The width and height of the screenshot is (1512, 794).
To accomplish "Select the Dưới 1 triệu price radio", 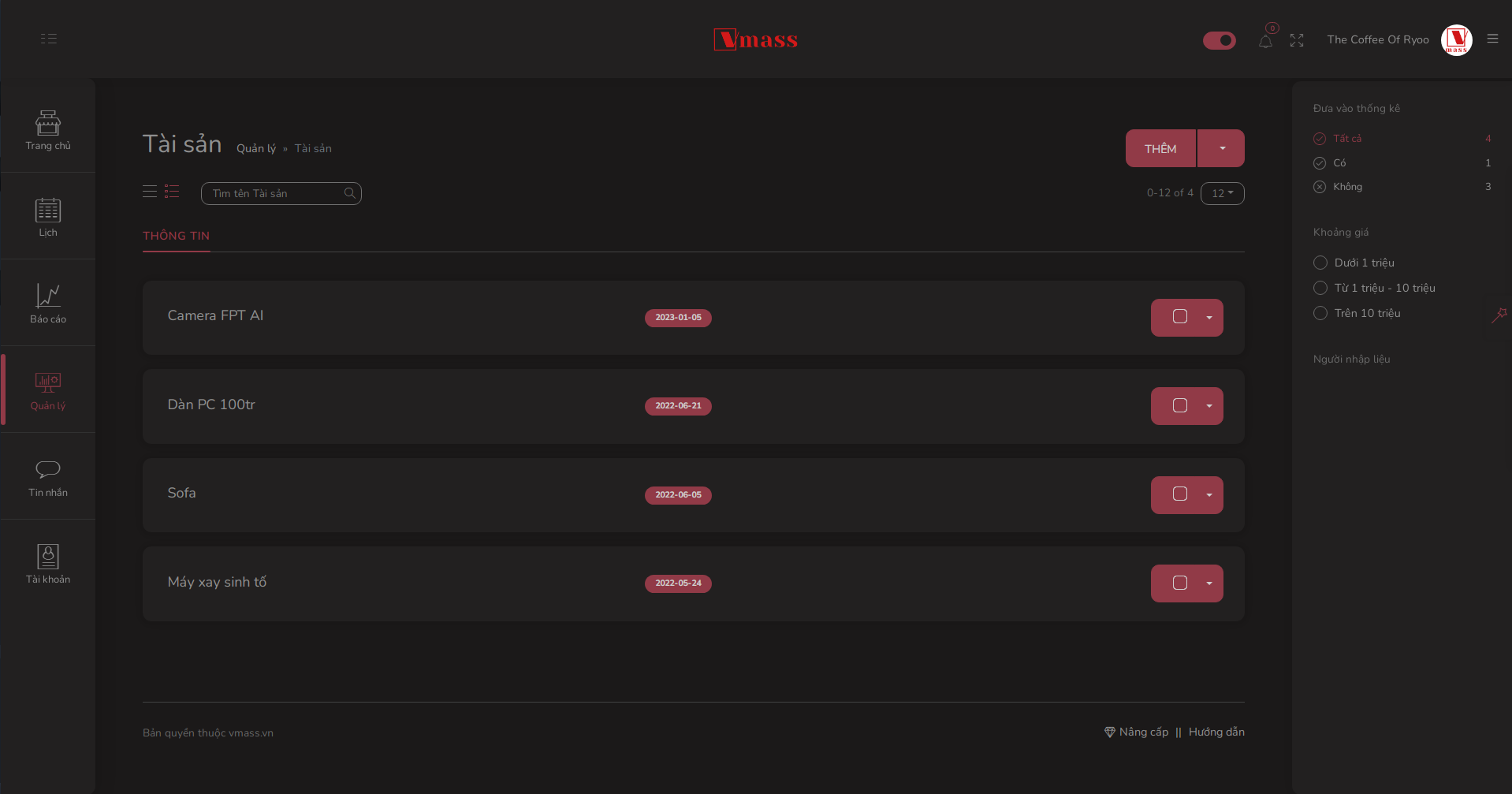I will coord(1320,263).
